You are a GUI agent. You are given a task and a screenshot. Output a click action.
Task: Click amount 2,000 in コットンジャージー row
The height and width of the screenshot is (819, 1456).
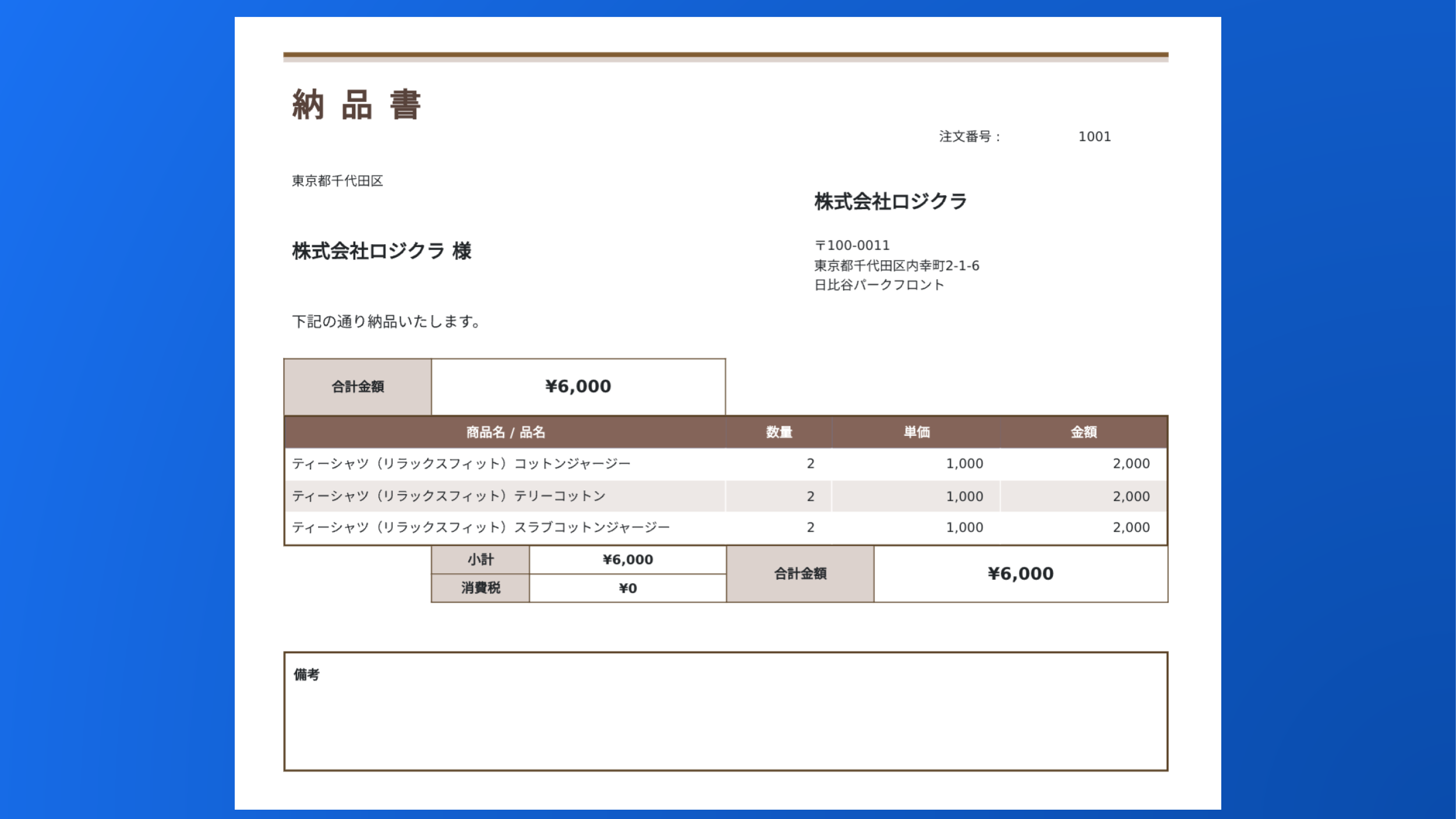1131,464
